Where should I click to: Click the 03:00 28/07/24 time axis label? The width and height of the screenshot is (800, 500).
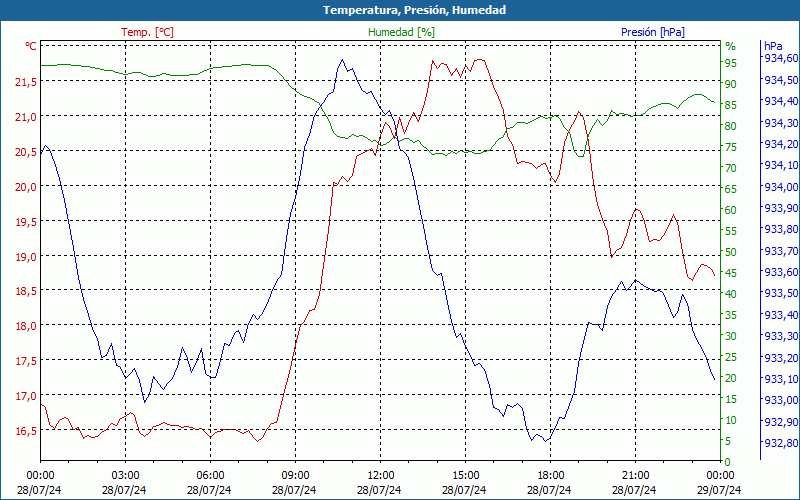tap(125, 483)
